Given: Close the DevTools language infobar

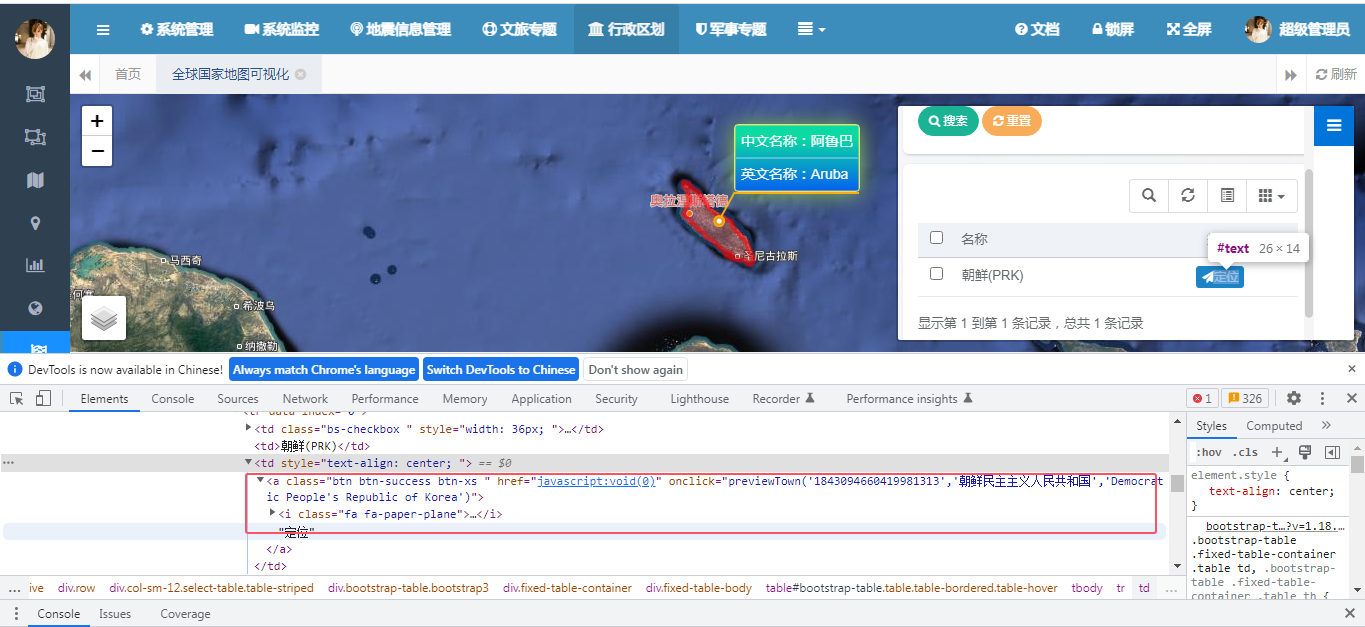Looking at the screenshot, I should click(x=1351, y=369).
